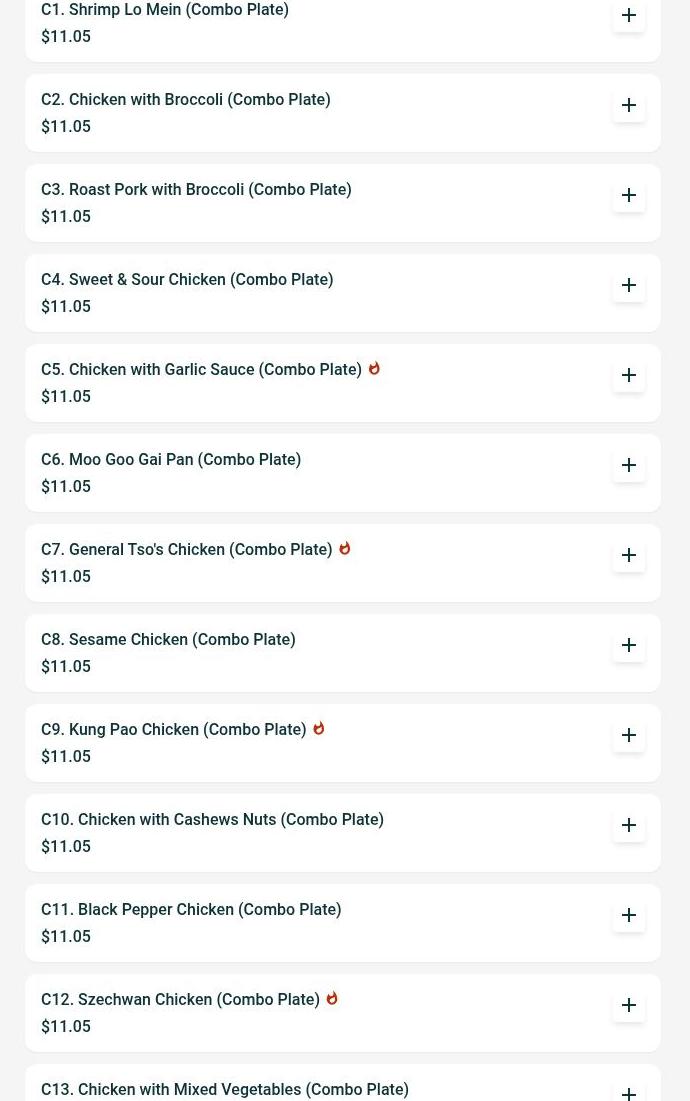Screen dimensions: 690x1101
Task: Add Chicken with Garlic Sauce to cart
Action: click(629, 375)
